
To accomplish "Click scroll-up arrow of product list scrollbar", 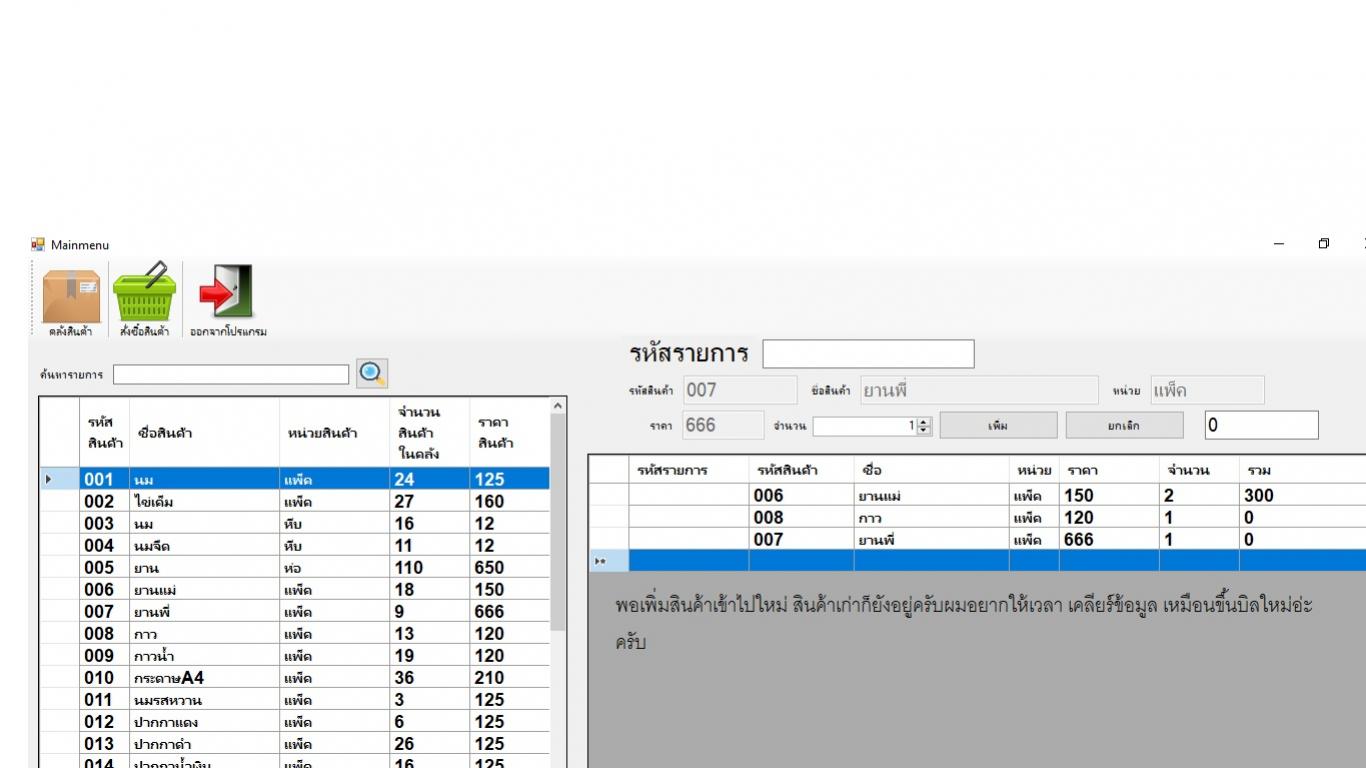I will 558,406.
